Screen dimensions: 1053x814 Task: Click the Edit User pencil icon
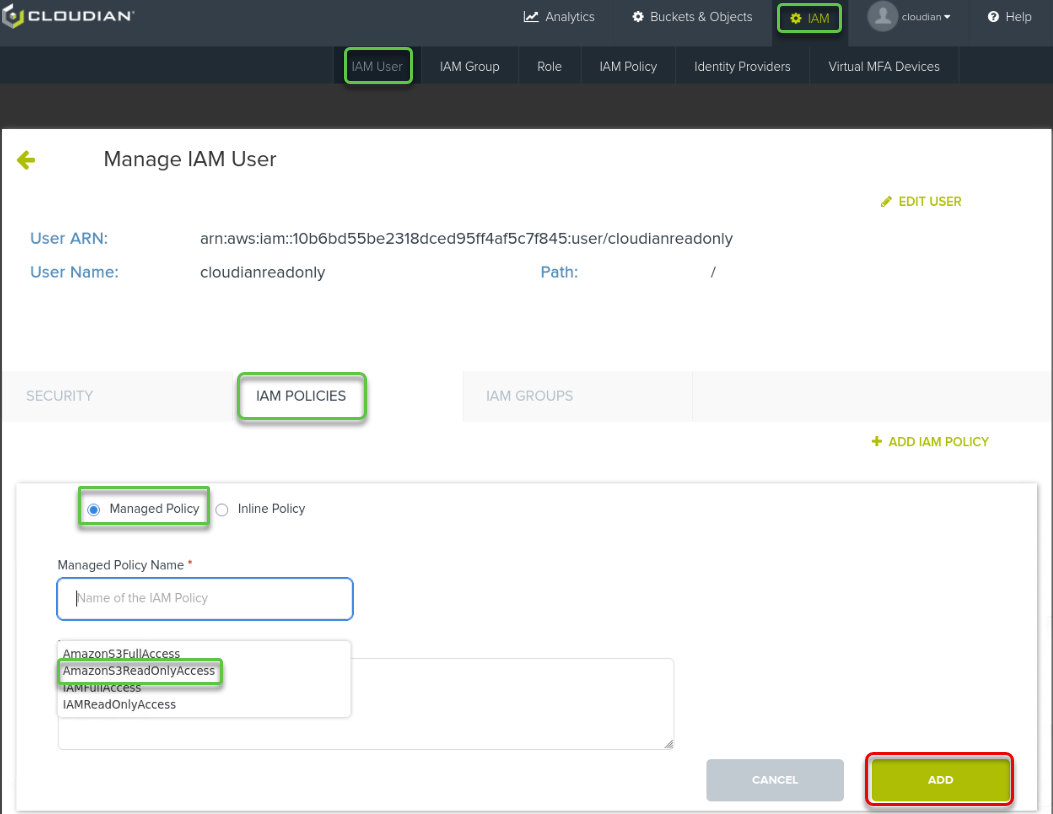[886, 202]
